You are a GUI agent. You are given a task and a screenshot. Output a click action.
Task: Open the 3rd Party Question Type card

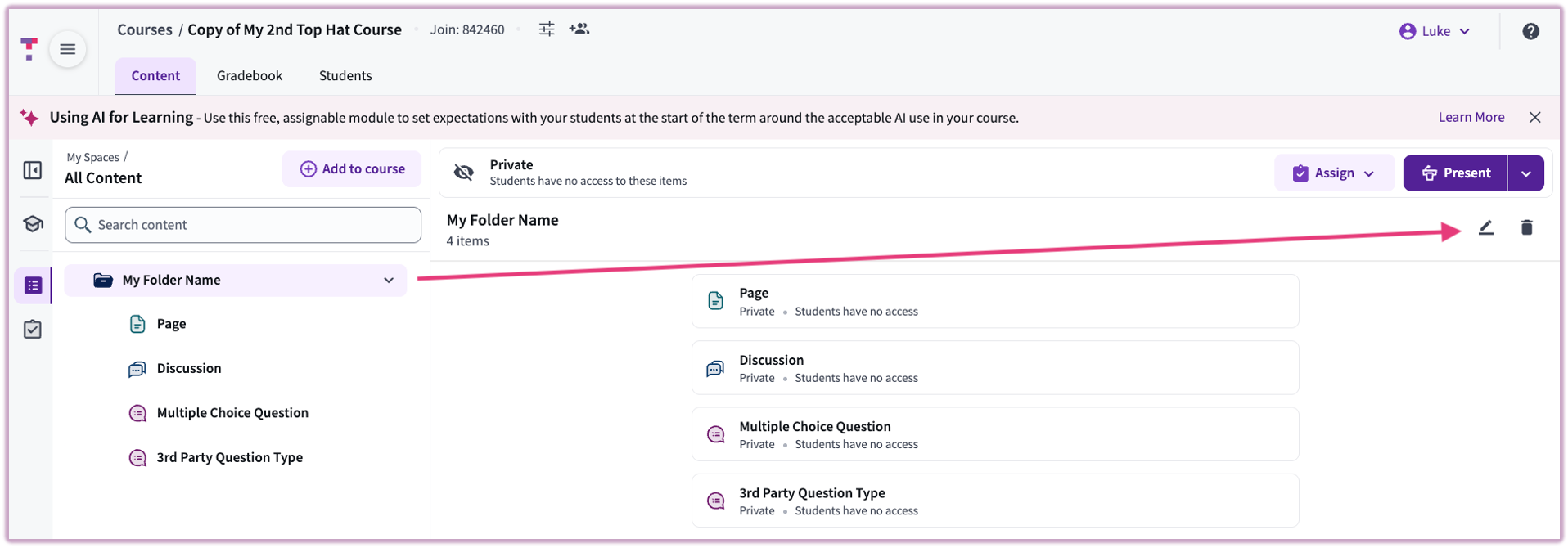pos(995,501)
